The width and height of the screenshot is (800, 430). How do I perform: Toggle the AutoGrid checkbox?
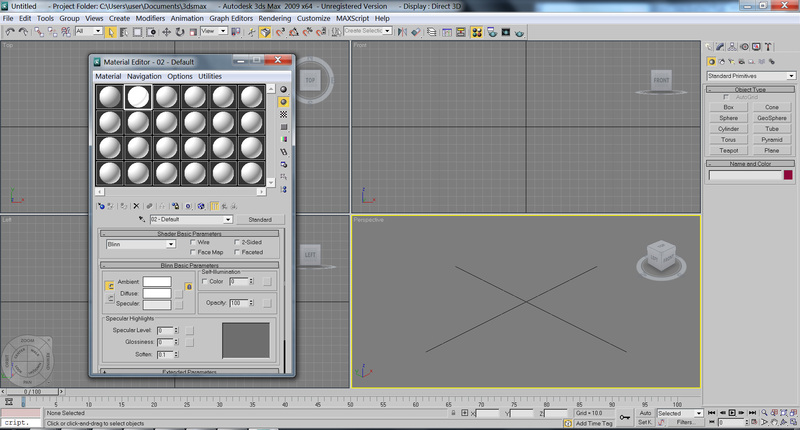726,97
